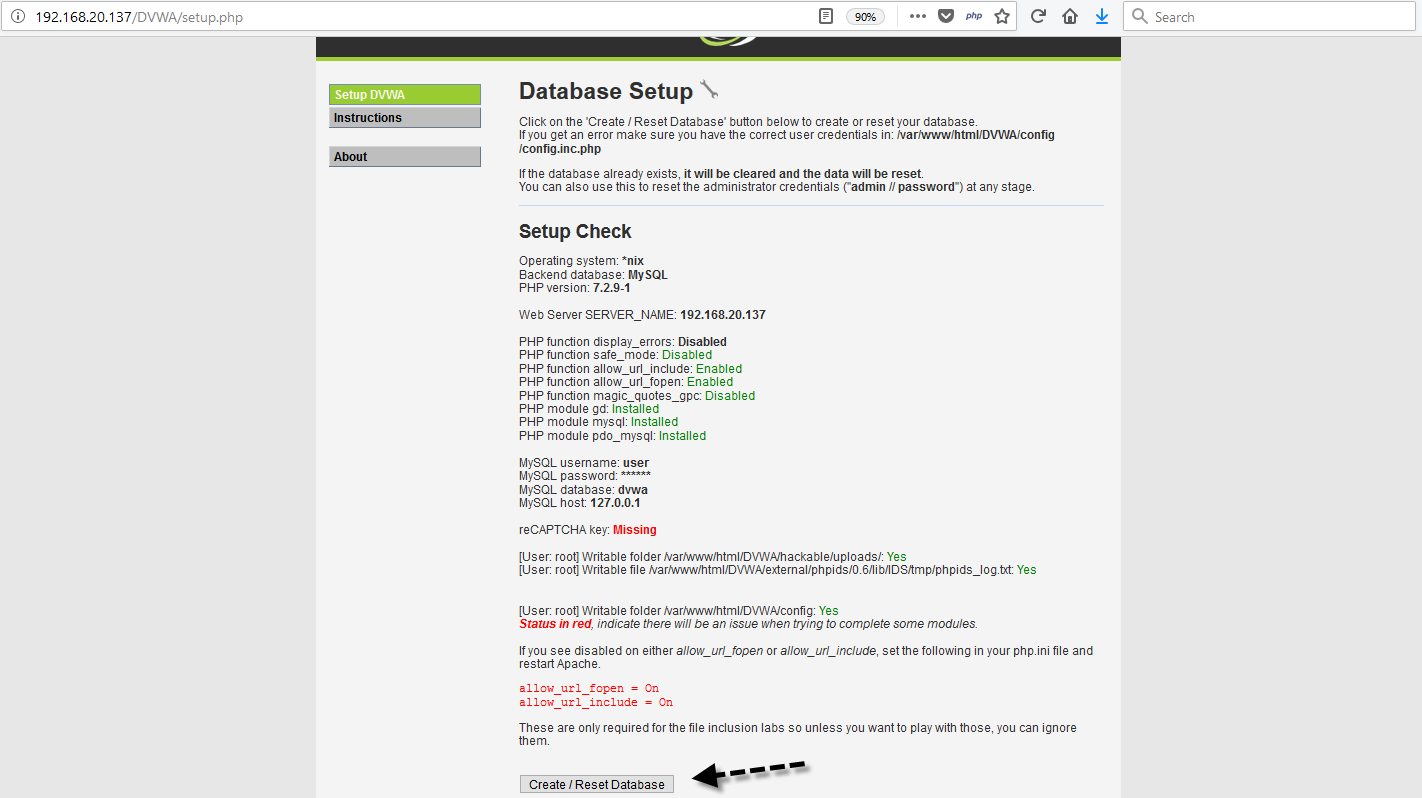This screenshot has height=798, width=1422.
Task: Open the page actions three-dot menu
Action: point(918,17)
